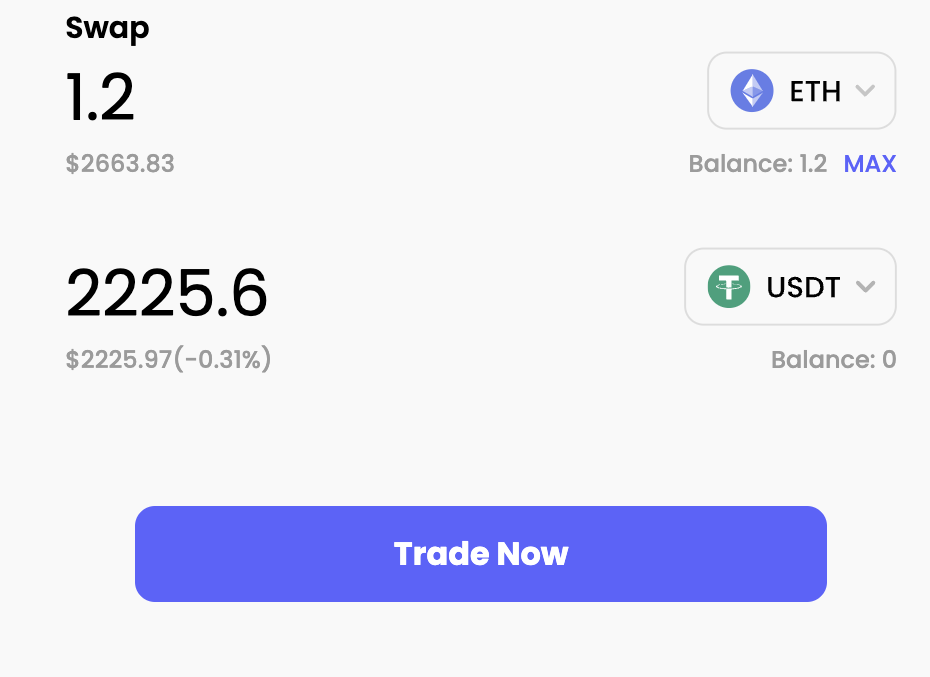The image size is (930, 677).
Task: Open the ETH token selector
Action: 801,91
